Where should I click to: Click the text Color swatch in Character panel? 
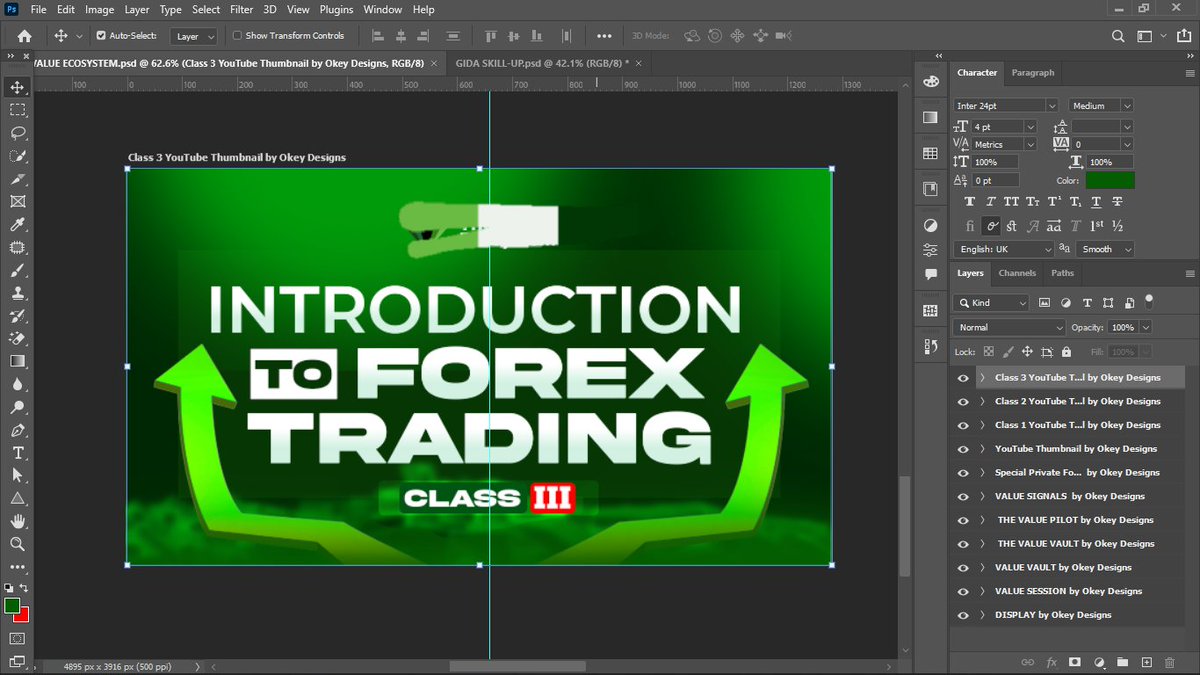1110,181
